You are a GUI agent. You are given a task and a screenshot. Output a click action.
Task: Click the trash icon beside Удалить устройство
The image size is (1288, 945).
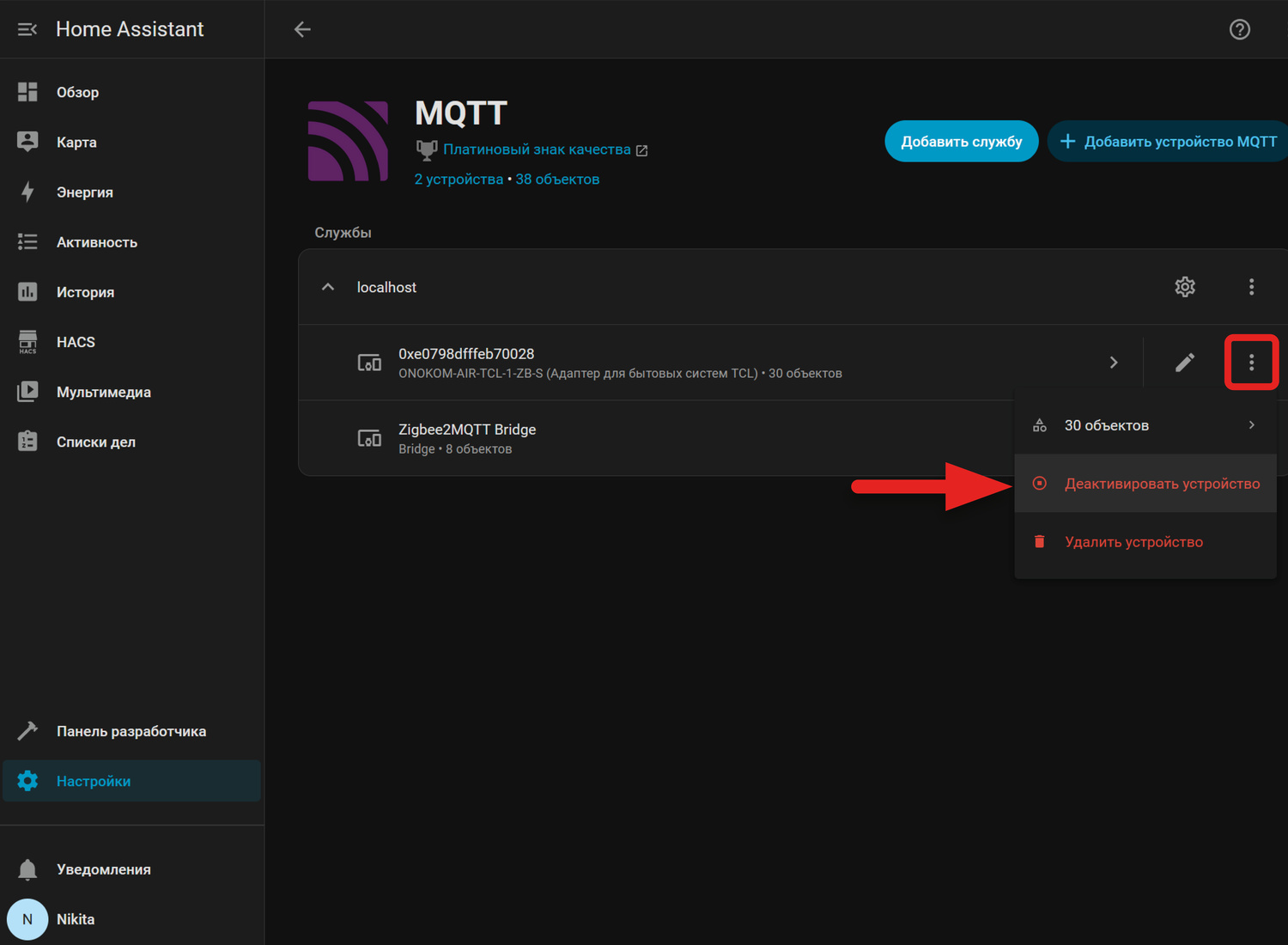(1039, 542)
